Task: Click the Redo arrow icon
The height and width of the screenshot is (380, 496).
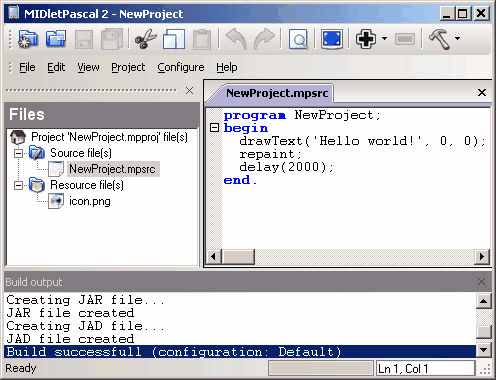Action: click(x=264, y=39)
